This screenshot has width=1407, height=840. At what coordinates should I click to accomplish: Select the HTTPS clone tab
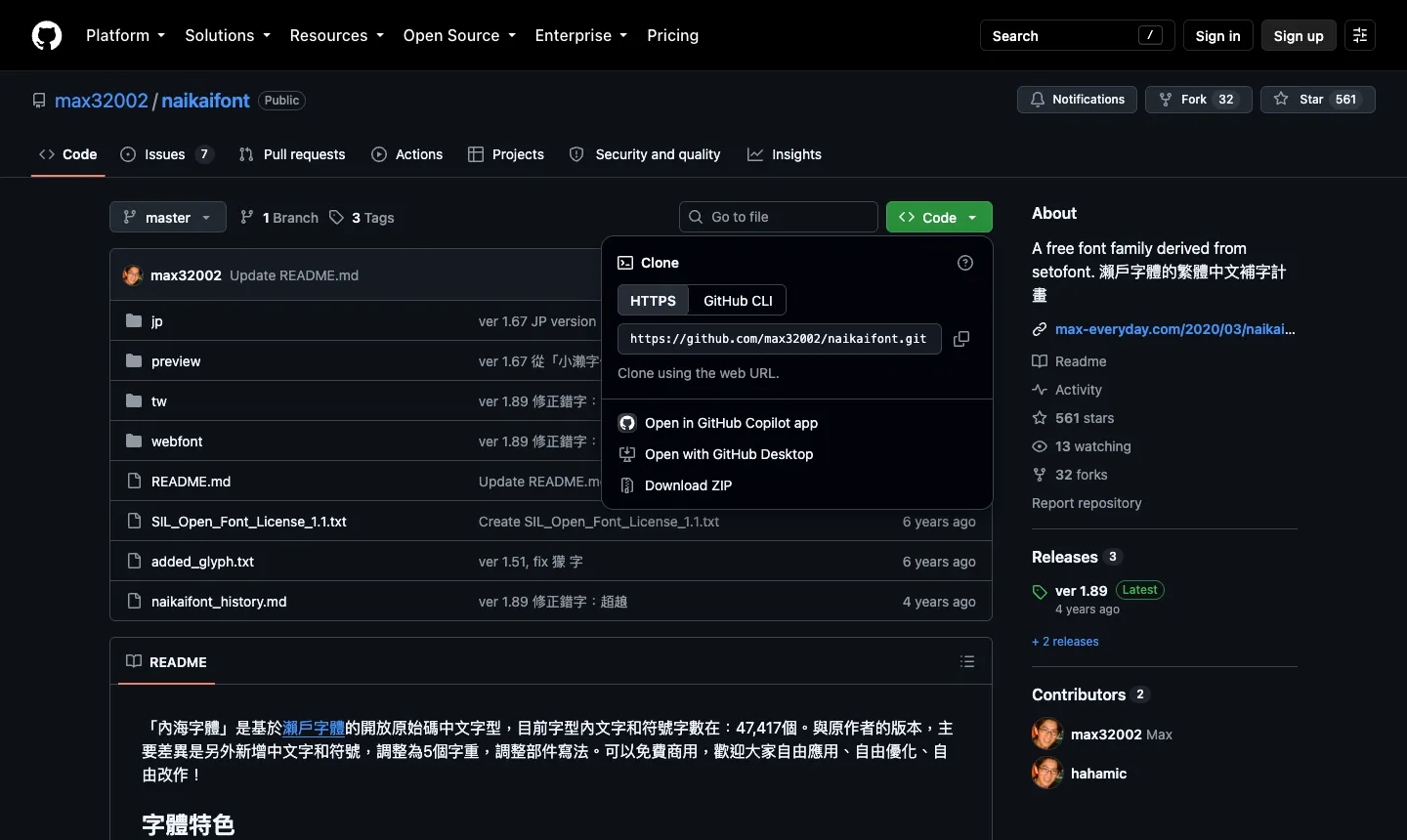point(653,301)
